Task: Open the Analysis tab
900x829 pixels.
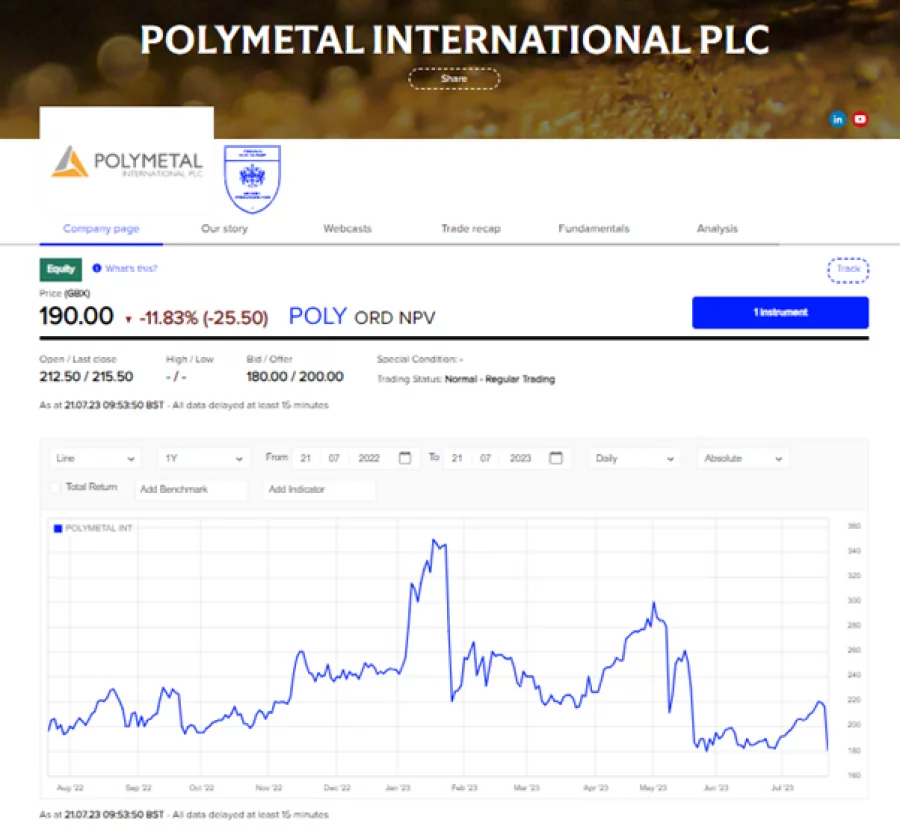Action: [x=717, y=228]
